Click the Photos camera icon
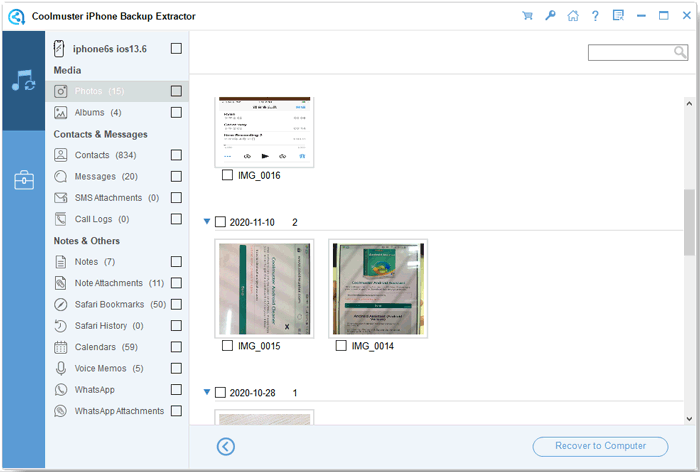Viewport: 700px width, 472px height. click(x=61, y=92)
